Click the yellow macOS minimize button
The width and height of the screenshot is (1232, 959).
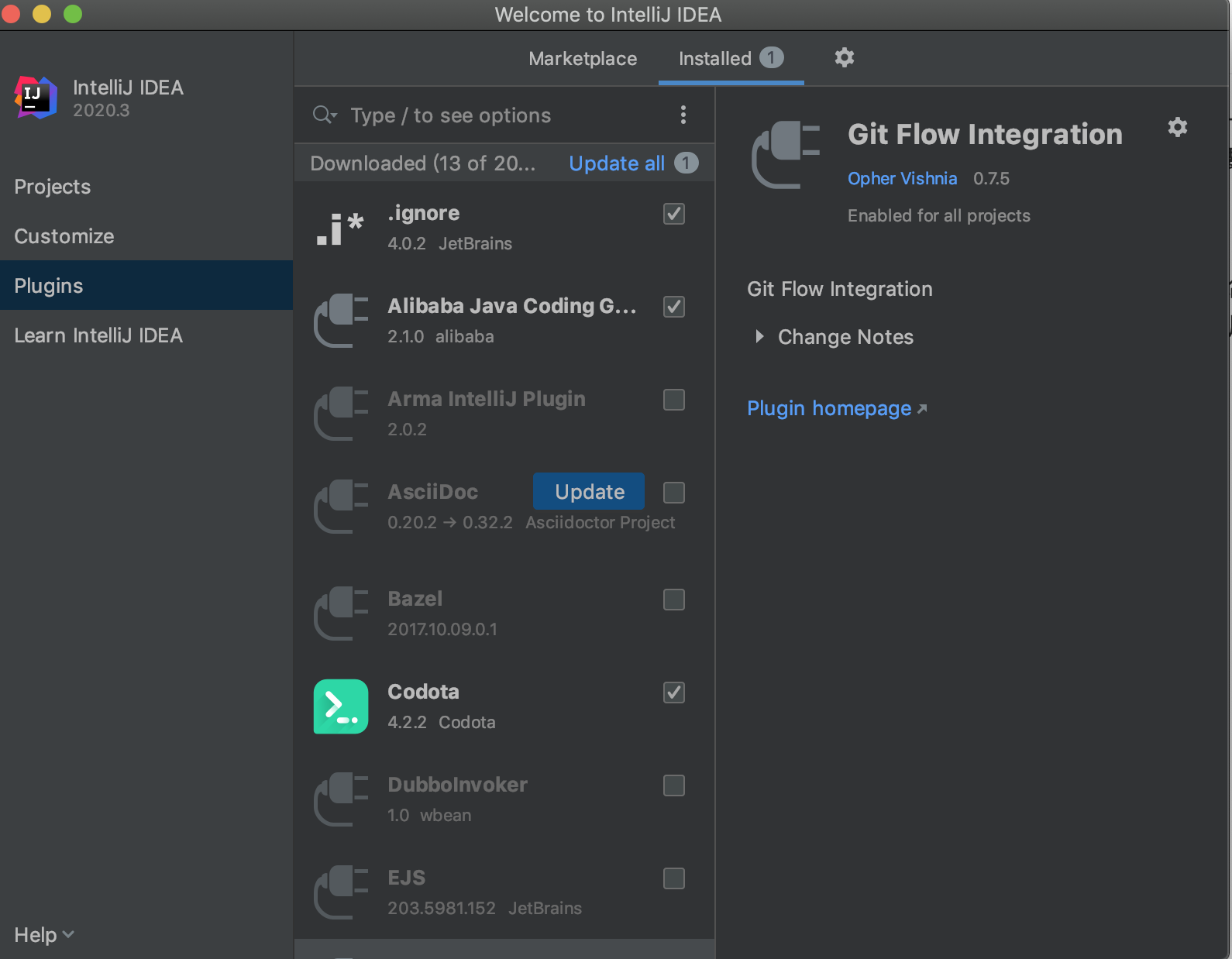42,14
